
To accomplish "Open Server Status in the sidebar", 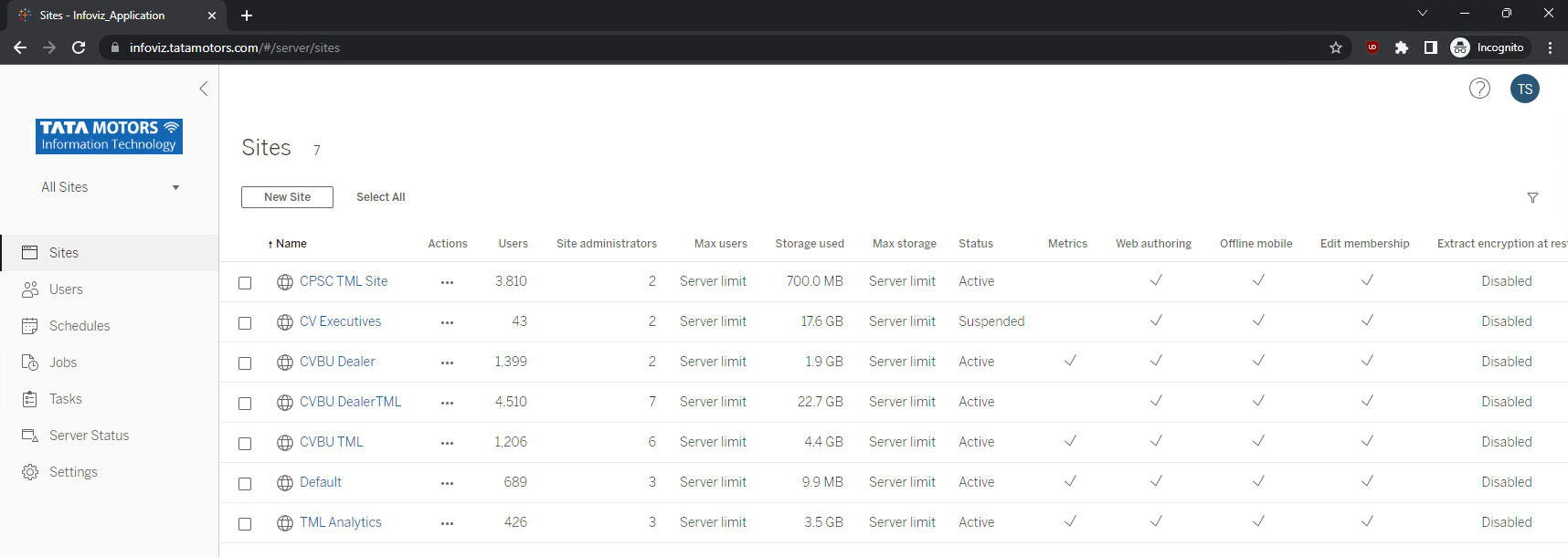I will [89, 436].
